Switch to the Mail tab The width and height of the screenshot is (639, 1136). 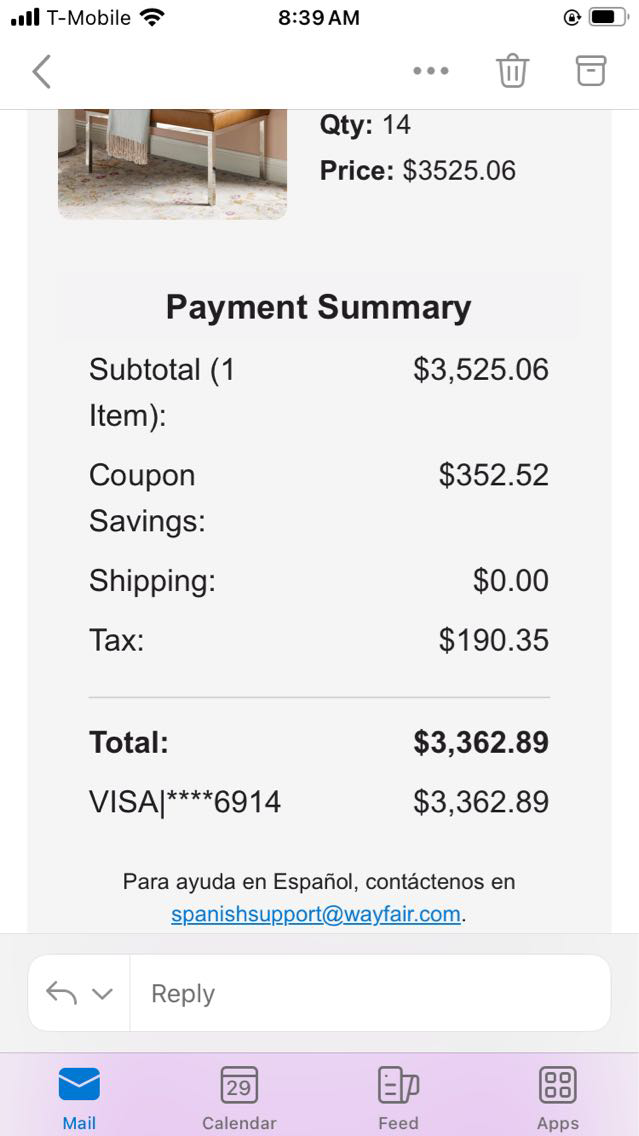pos(79,1095)
